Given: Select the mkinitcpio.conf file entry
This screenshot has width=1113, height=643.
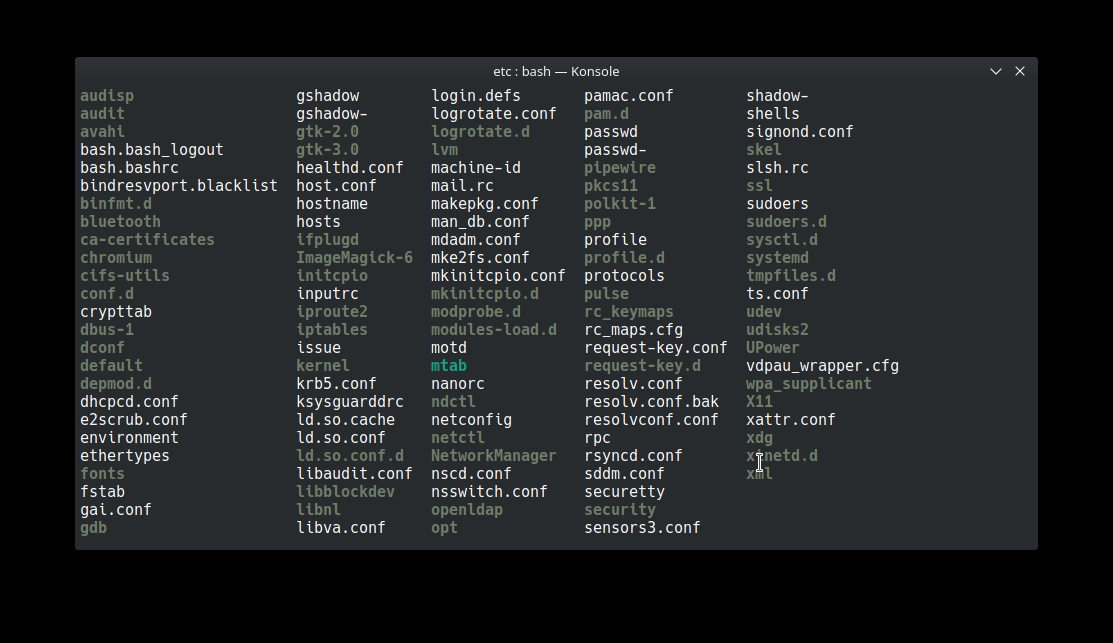Looking at the screenshot, I should (498, 275).
